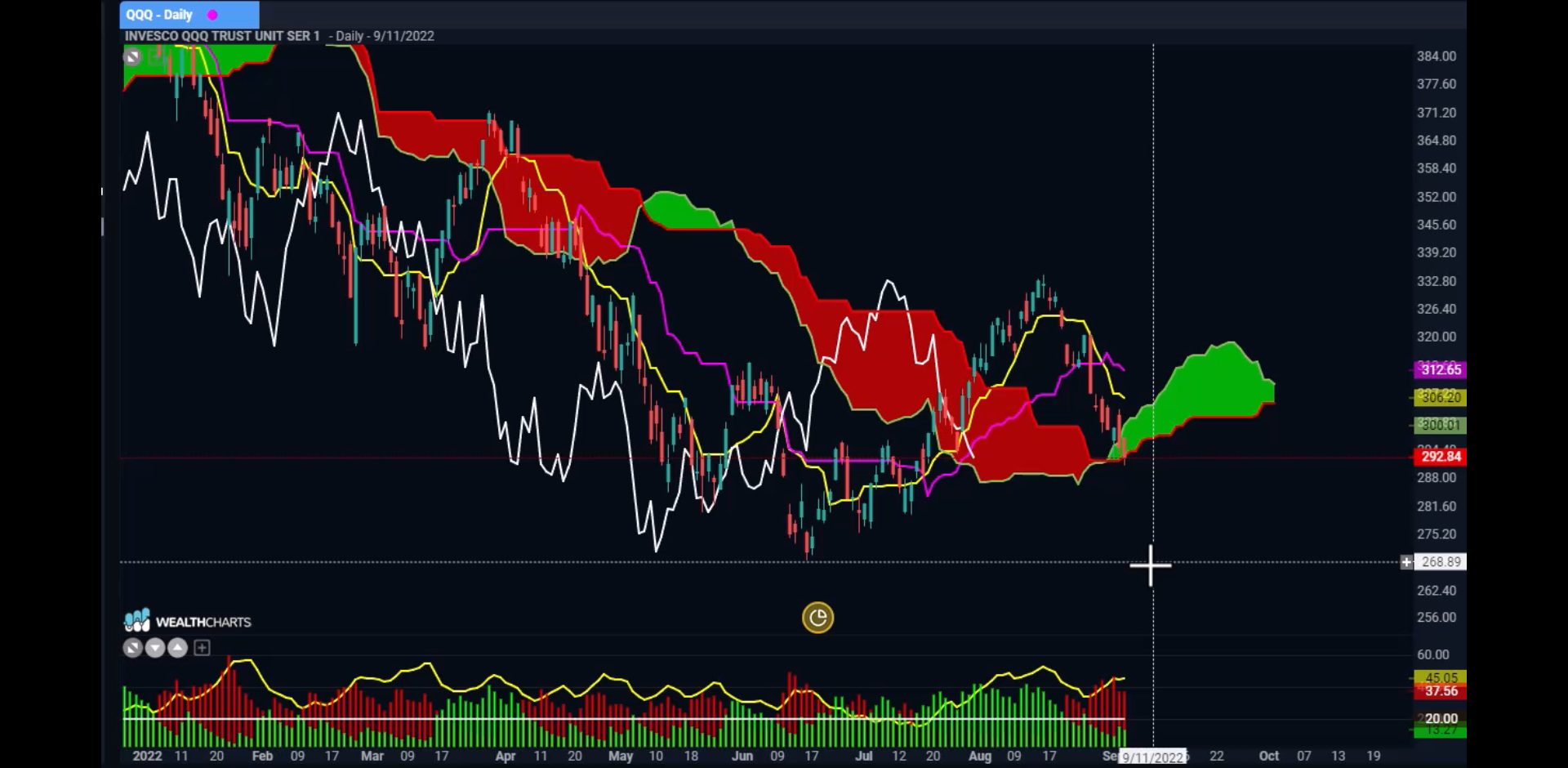Click the 292.84 current price label
The height and width of the screenshot is (768, 1568).
1440,457
